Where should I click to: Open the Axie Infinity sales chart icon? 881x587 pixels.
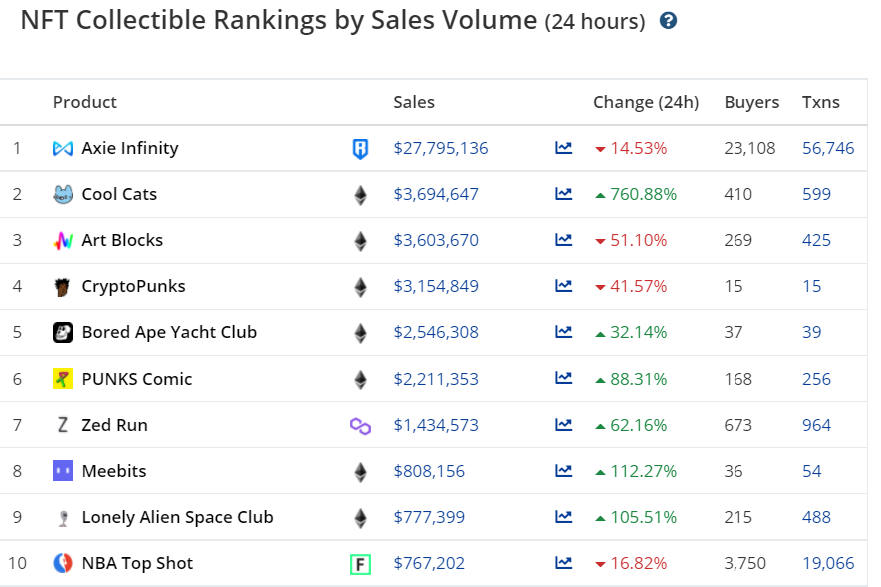[x=564, y=148]
